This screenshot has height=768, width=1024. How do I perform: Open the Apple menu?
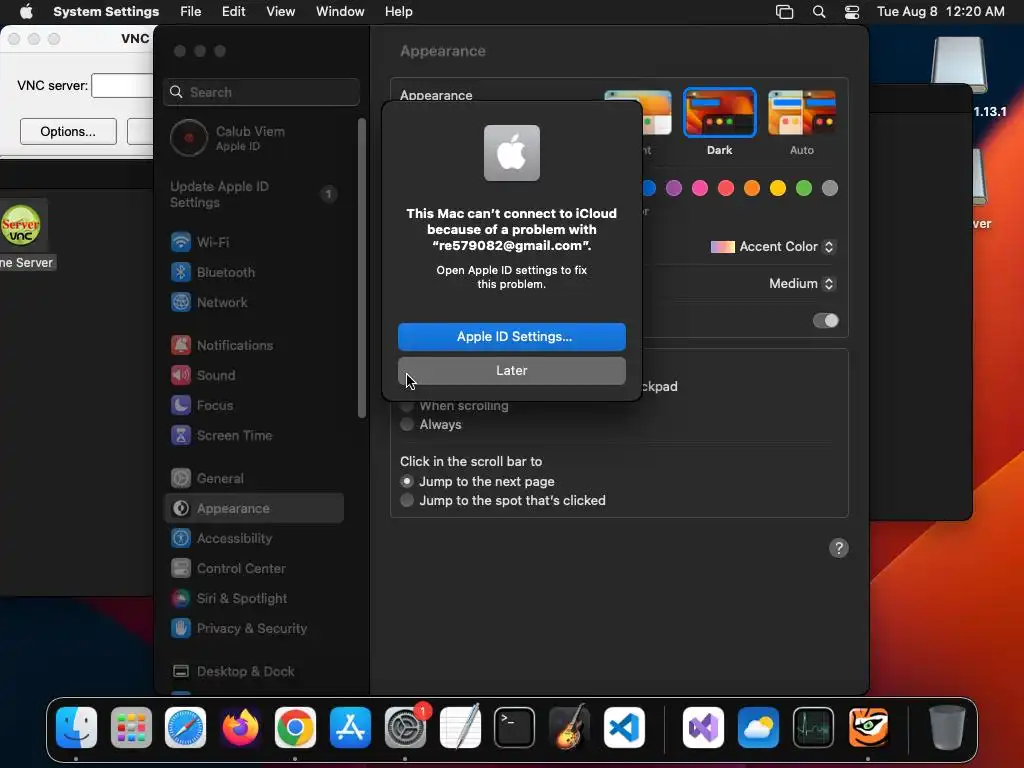point(26,12)
